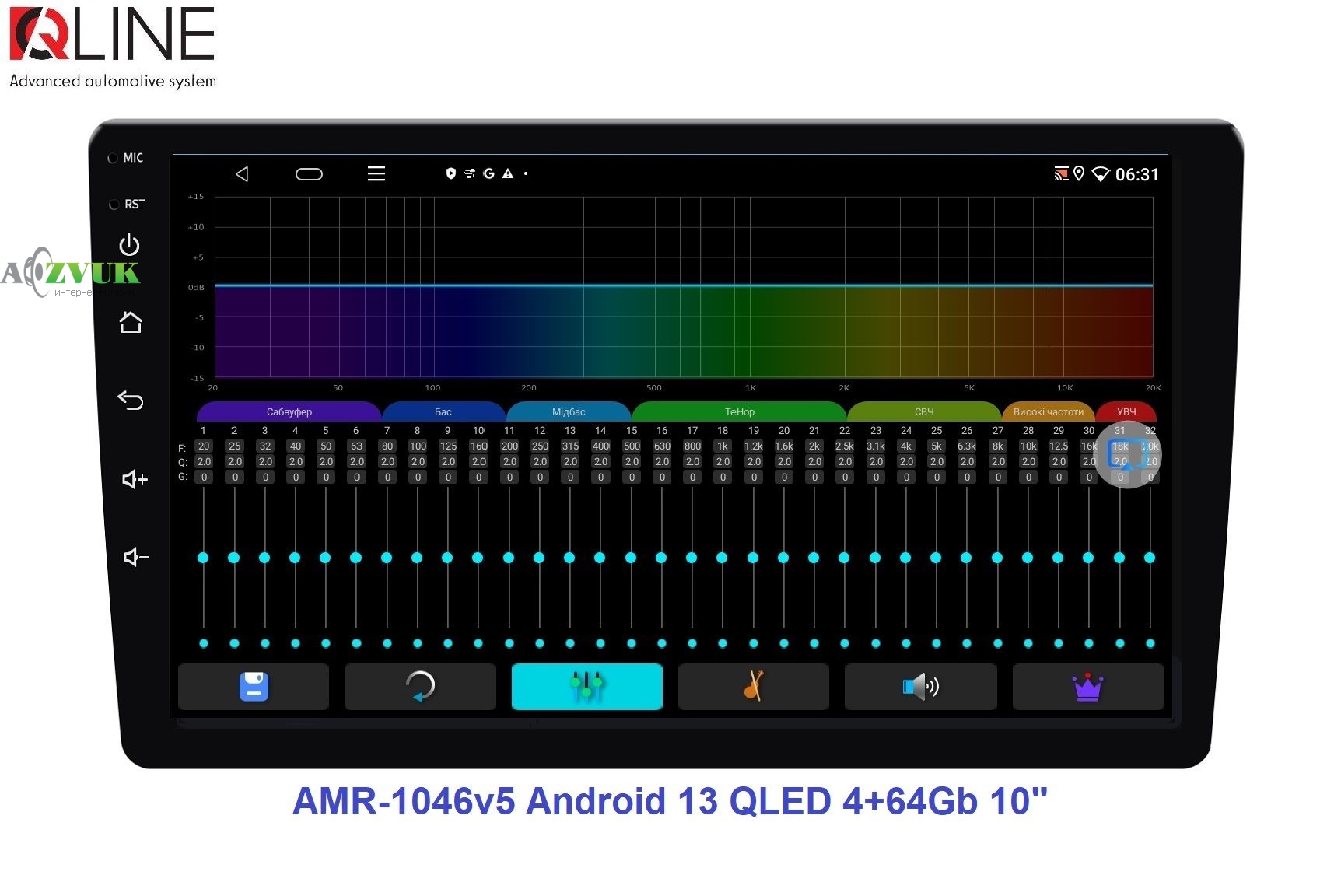
Task: Toggle screen mirroring from the status bar
Action: tap(1060, 173)
